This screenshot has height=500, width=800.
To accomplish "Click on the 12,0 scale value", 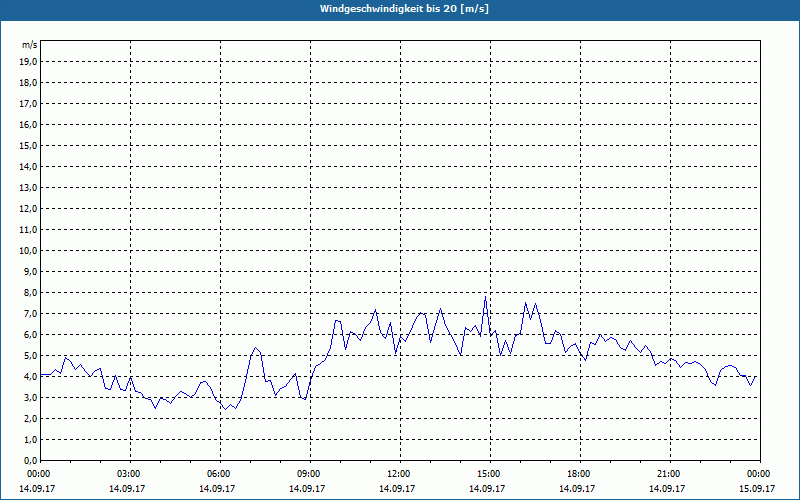I will [28, 209].
